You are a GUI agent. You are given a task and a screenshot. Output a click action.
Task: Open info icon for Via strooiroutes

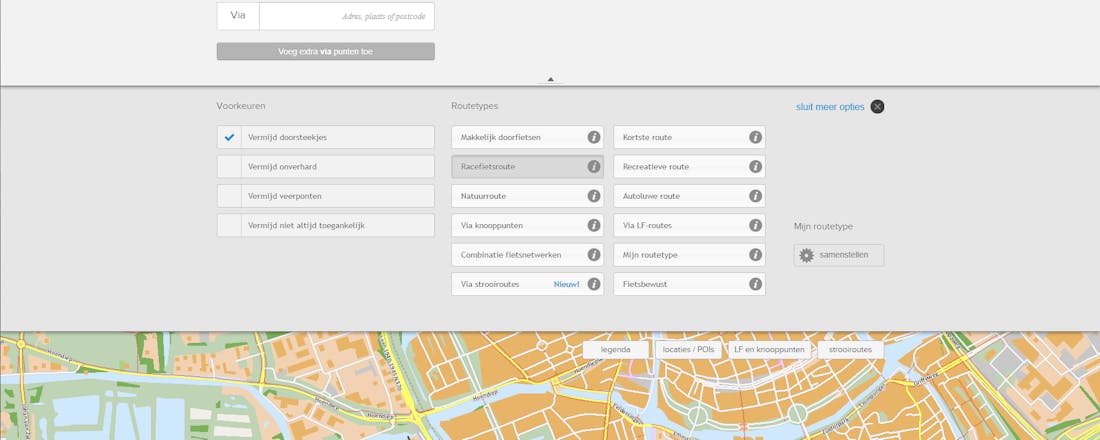pyautogui.click(x=593, y=284)
